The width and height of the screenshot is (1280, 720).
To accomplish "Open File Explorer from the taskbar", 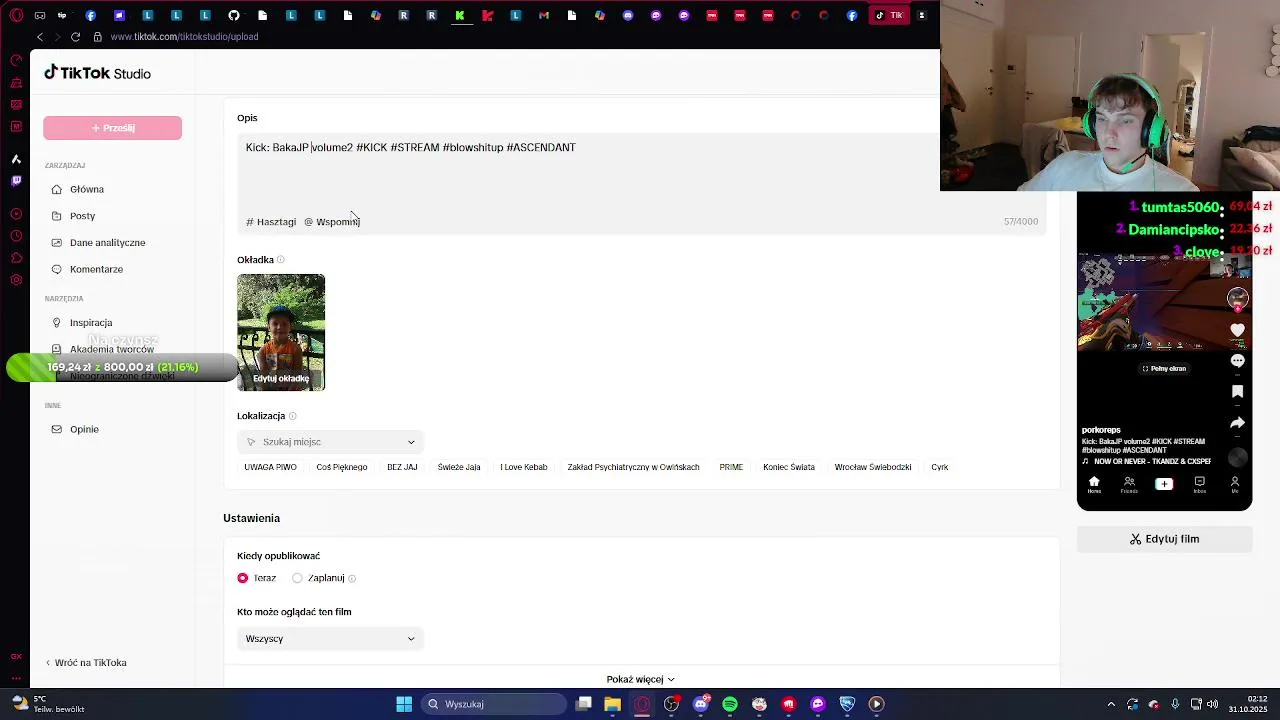I will [x=613, y=704].
